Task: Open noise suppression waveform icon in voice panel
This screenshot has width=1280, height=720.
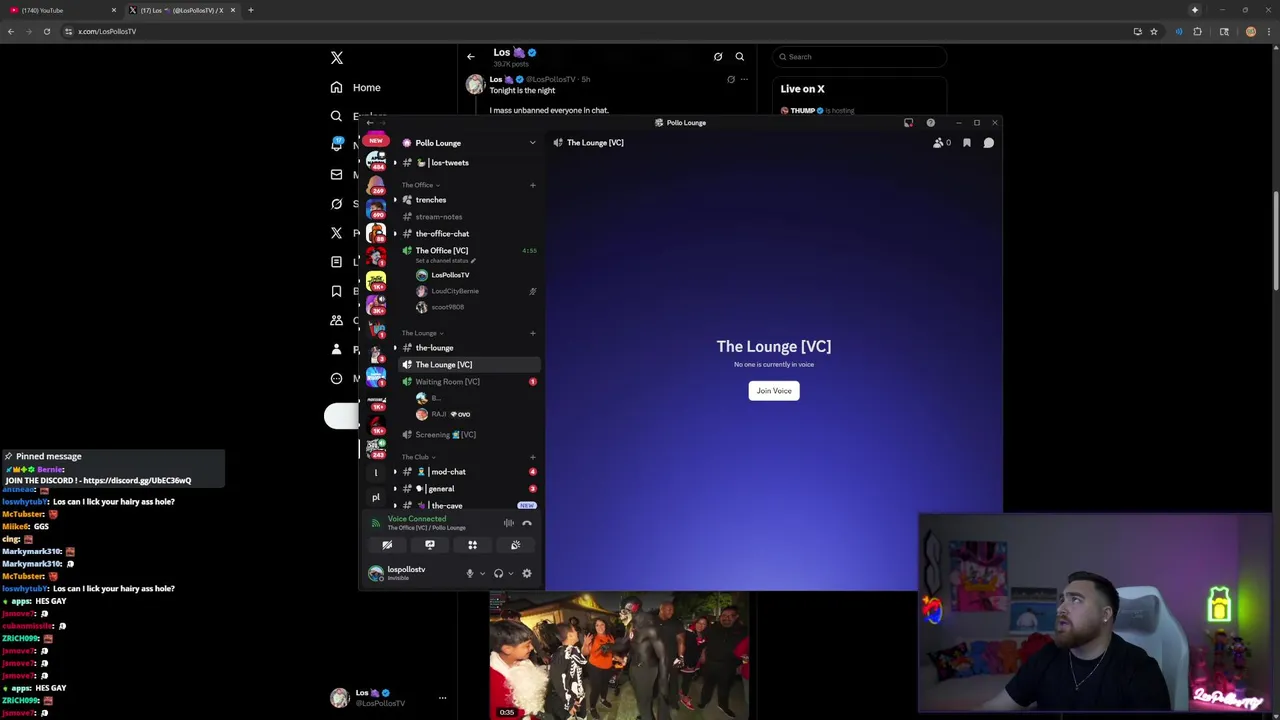Action: (509, 523)
